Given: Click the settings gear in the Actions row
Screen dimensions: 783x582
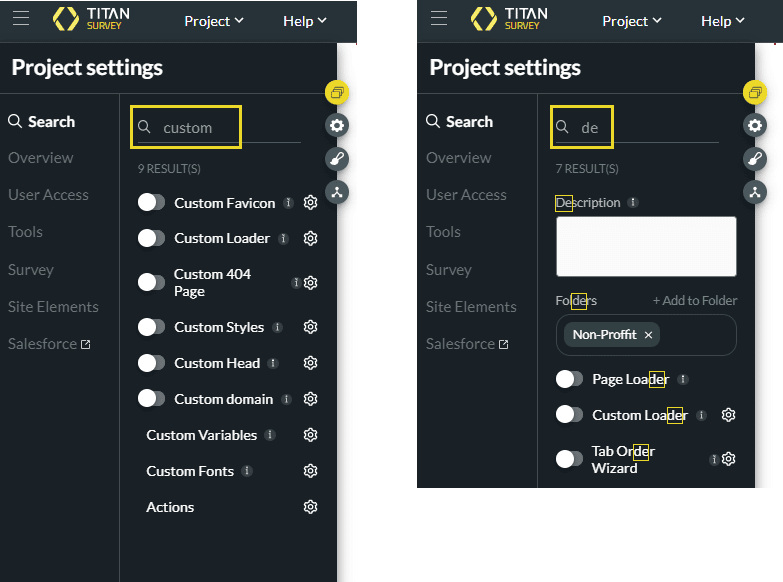Looking at the screenshot, I should coord(311,507).
